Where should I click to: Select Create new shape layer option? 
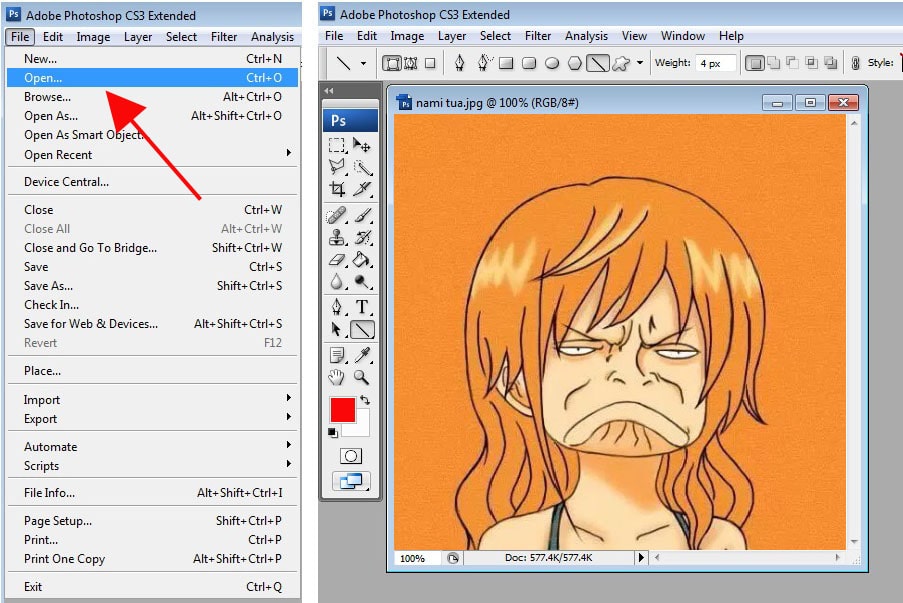[754, 63]
